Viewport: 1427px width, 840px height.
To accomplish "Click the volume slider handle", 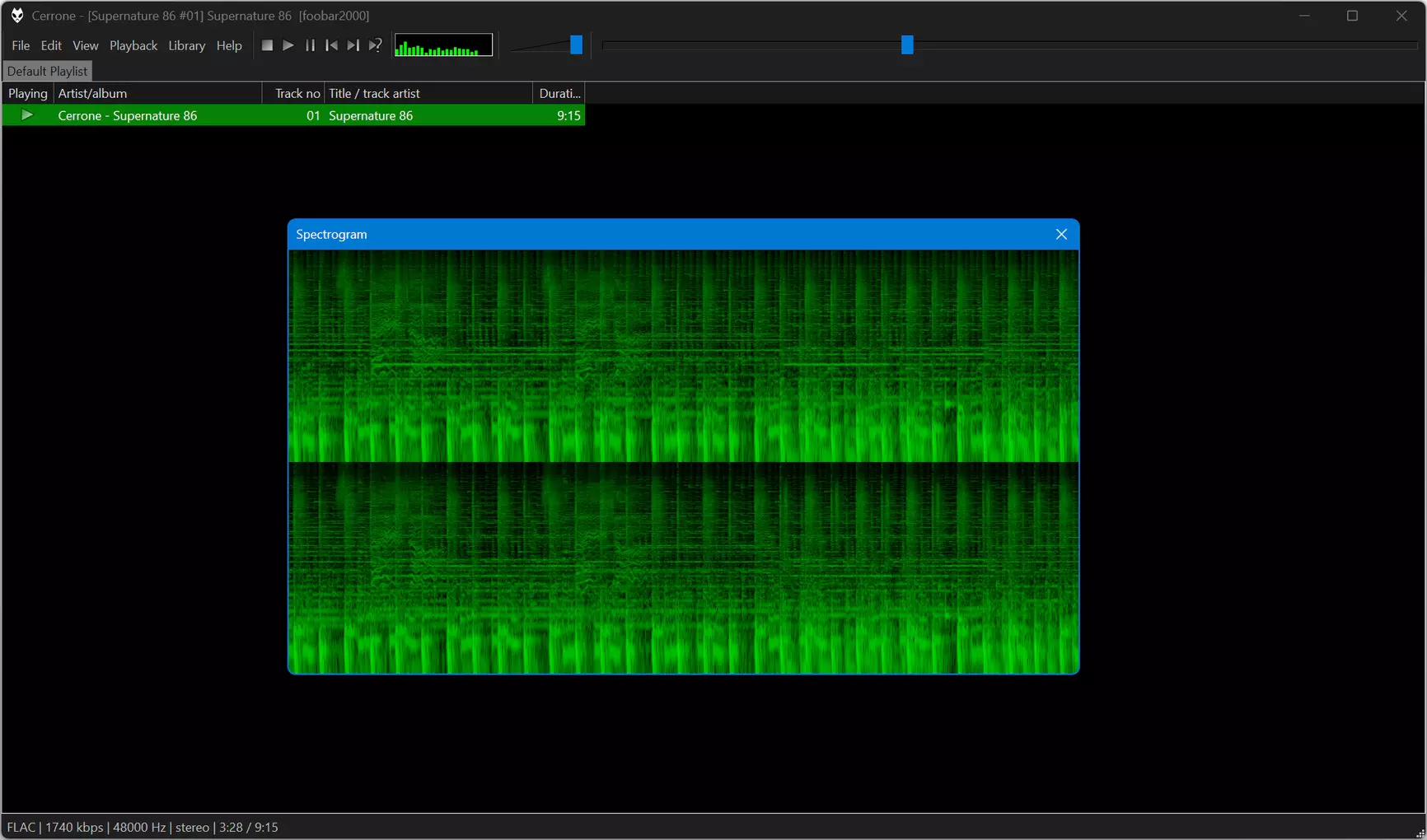I will coord(576,44).
